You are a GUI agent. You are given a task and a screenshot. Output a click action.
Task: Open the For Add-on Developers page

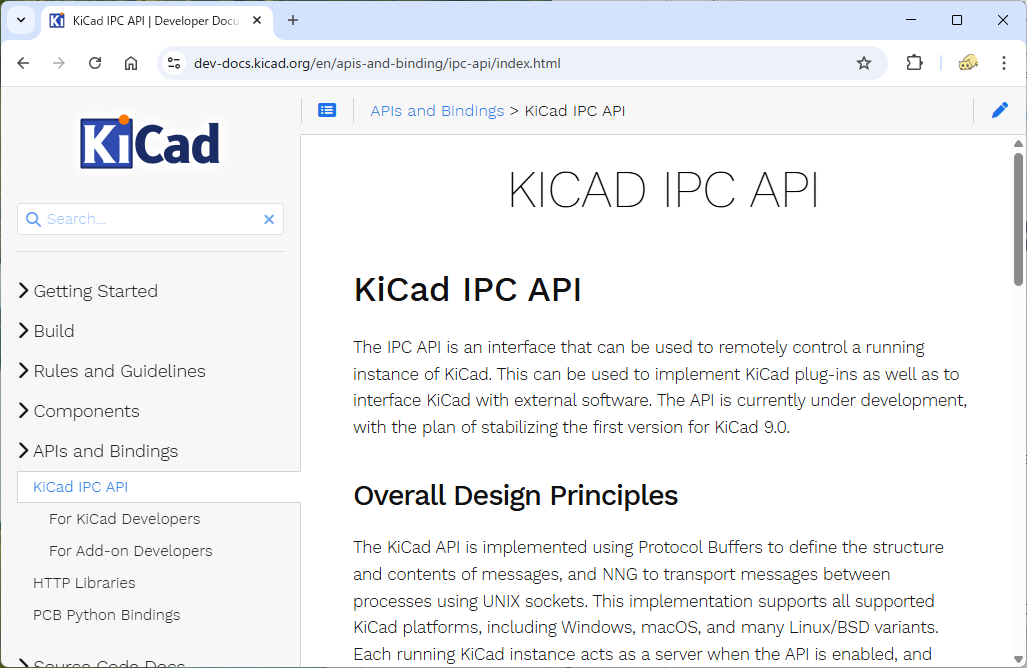pos(130,551)
